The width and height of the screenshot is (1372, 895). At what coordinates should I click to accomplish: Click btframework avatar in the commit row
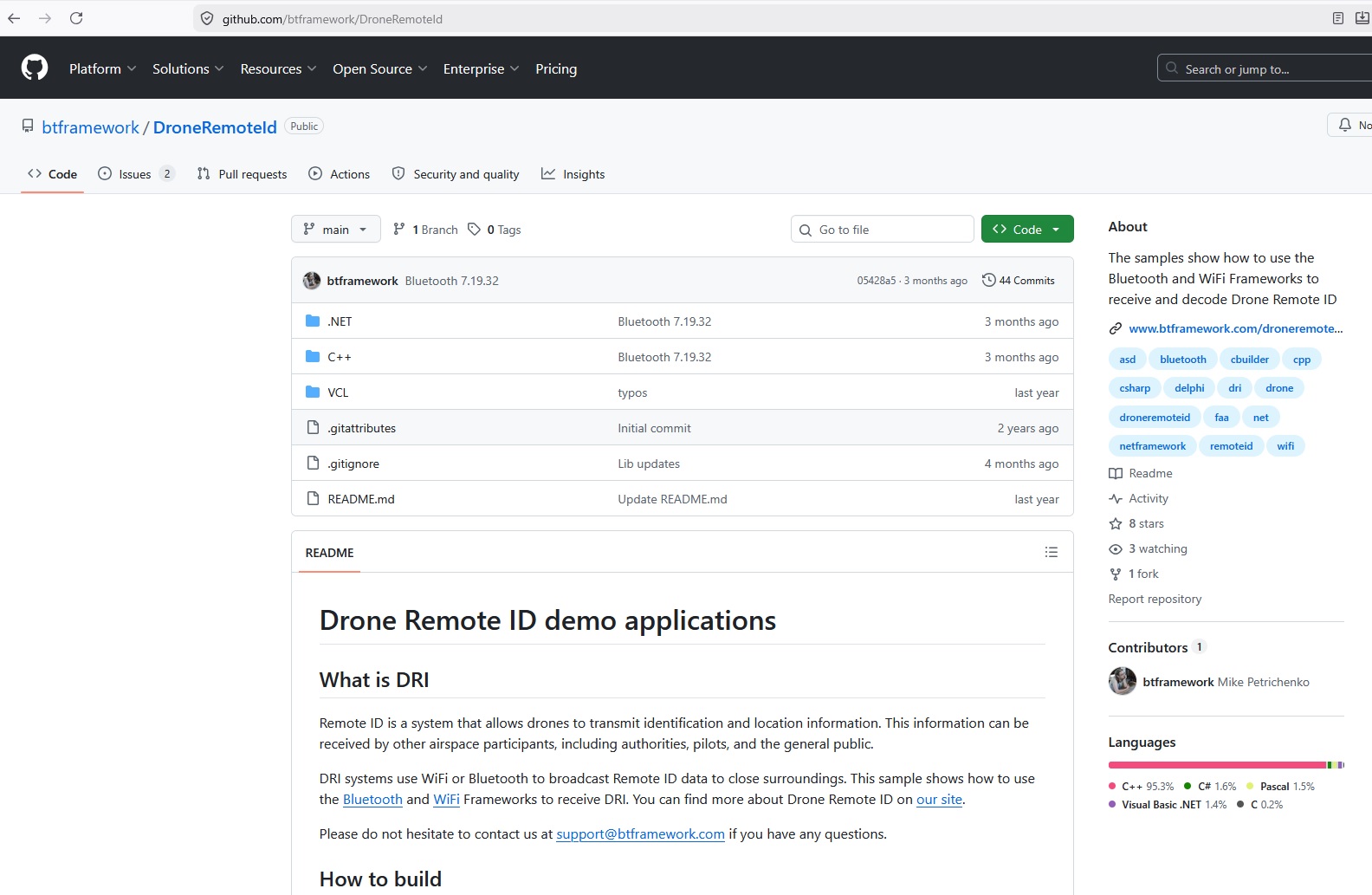click(312, 281)
